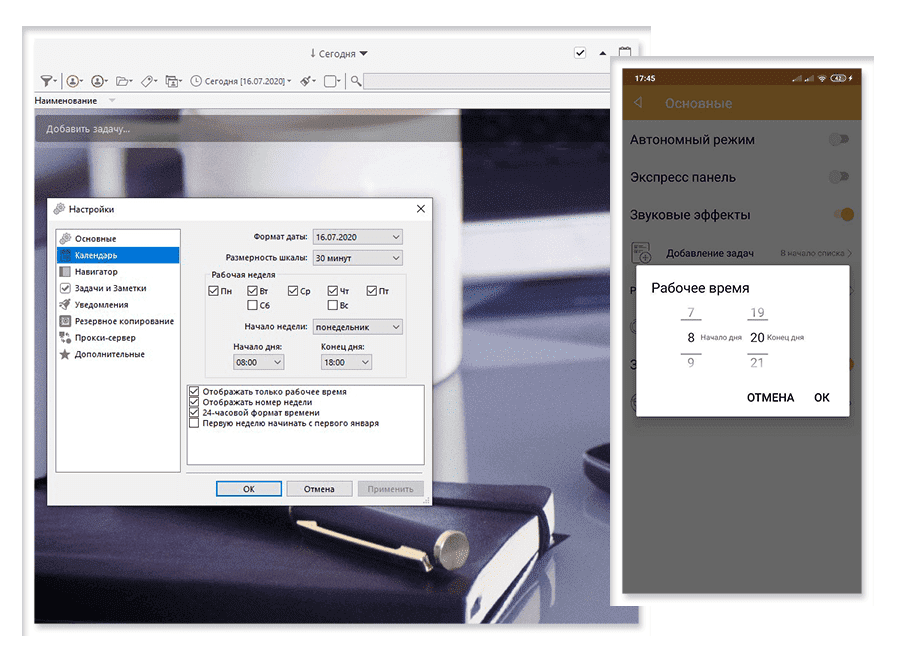This screenshot has height=664, width=900.
Task: Tap ОТМЕНА in the Рабочее время popup
Action: [x=770, y=398]
